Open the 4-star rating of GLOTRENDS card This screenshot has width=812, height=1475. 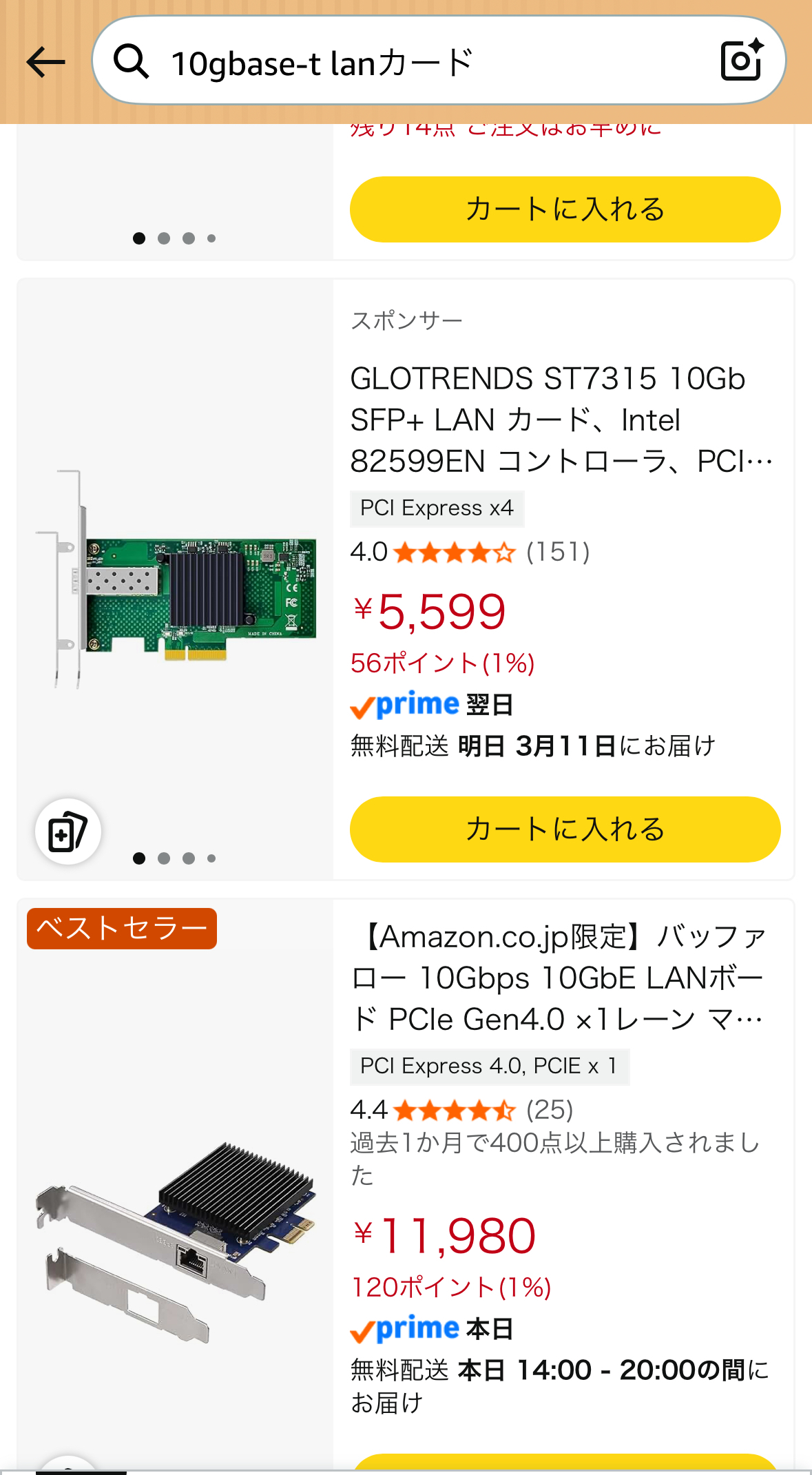coord(455,553)
